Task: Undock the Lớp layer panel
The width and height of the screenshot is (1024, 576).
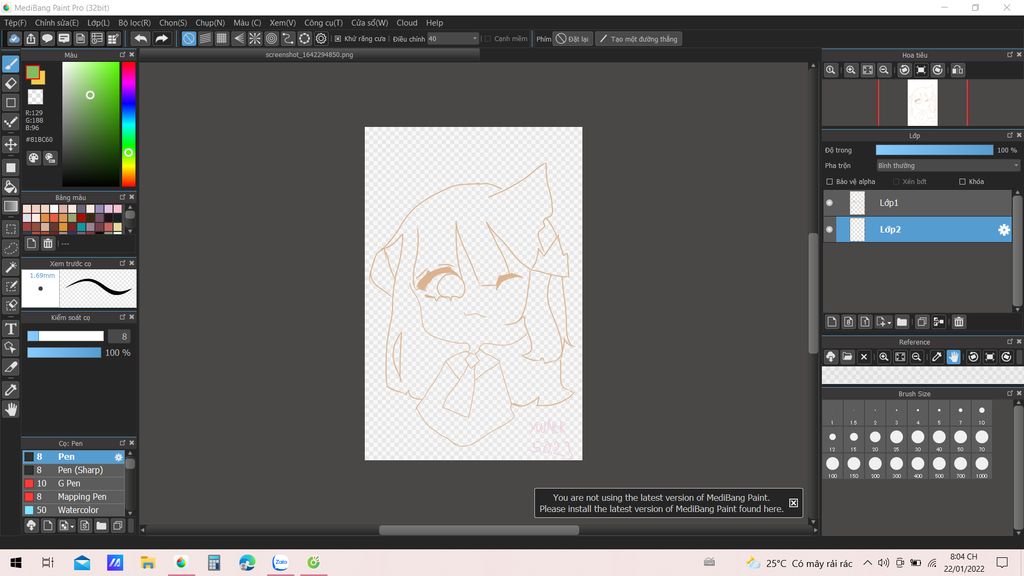Action: pyautogui.click(x=1010, y=135)
